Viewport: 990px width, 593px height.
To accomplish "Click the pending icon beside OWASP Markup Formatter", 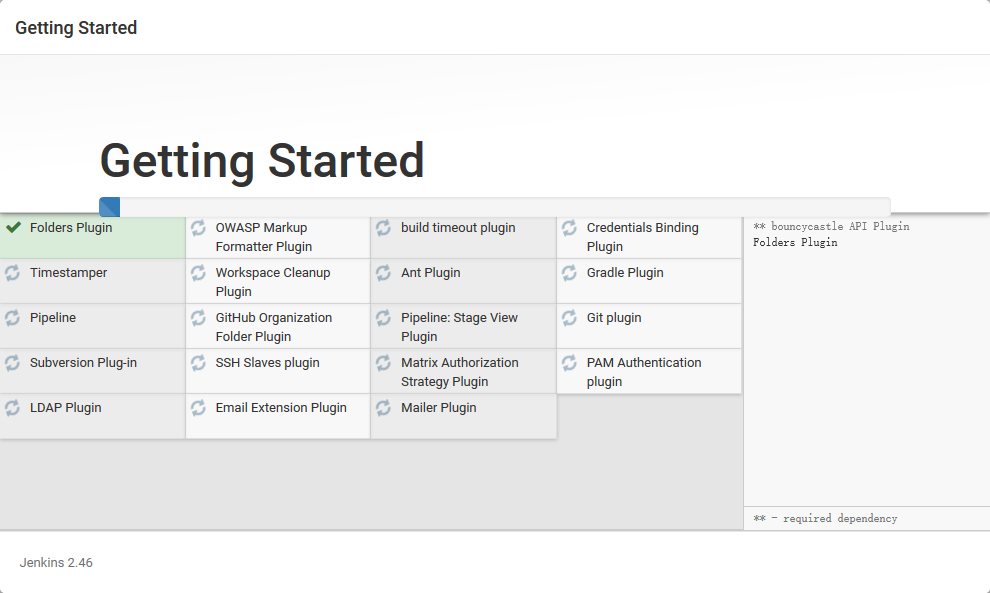I will point(198,228).
